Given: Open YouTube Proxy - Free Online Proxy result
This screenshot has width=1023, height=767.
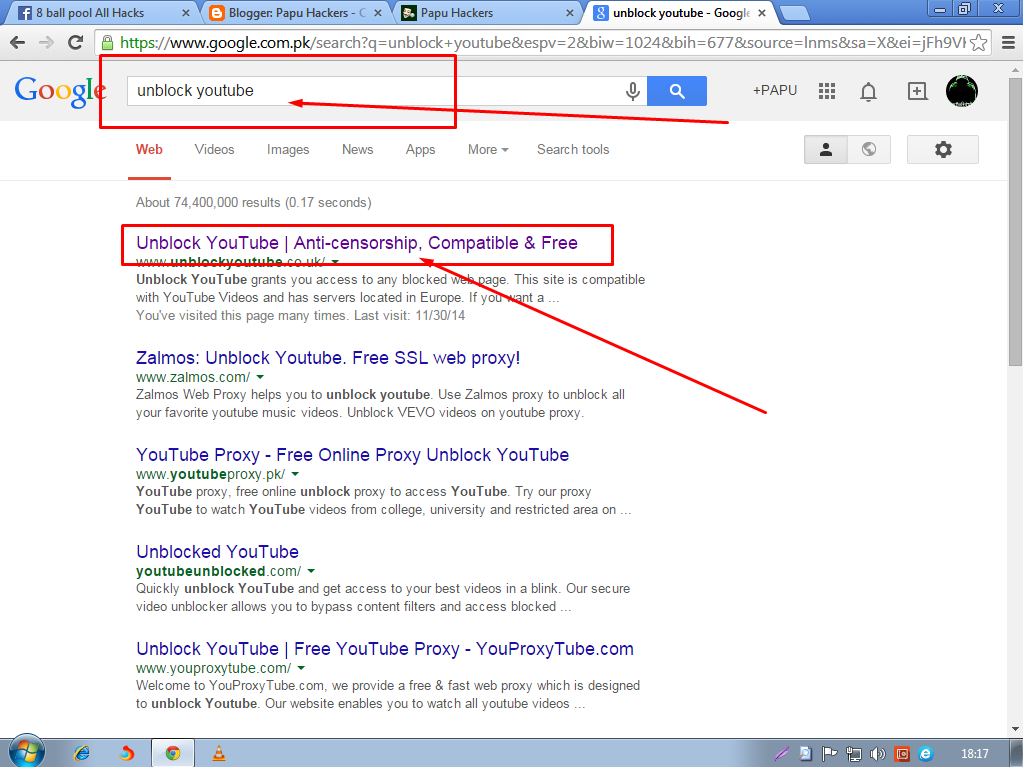Looking at the screenshot, I should [352, 455].
